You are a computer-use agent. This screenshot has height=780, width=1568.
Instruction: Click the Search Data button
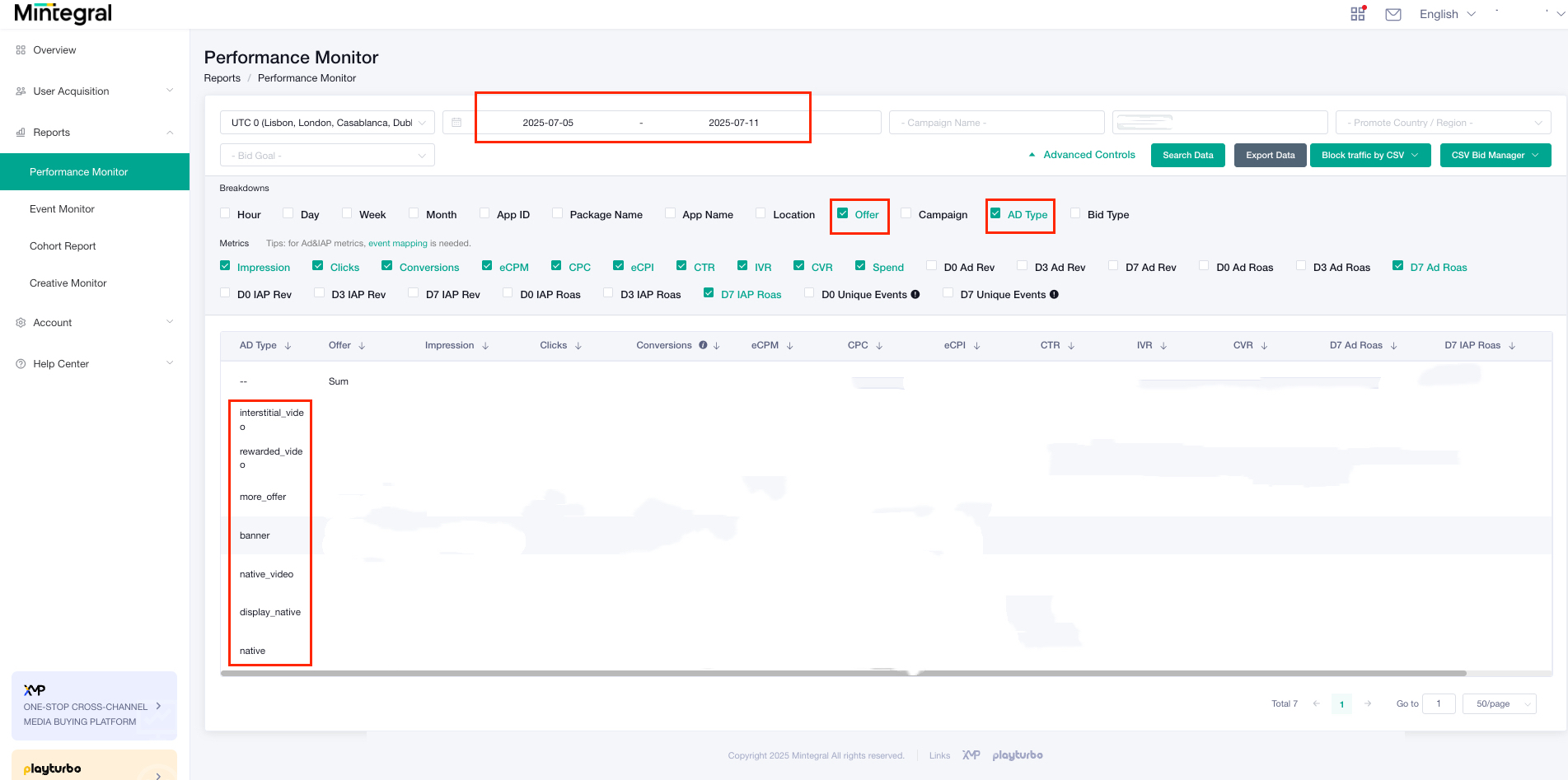(1188, 156)
